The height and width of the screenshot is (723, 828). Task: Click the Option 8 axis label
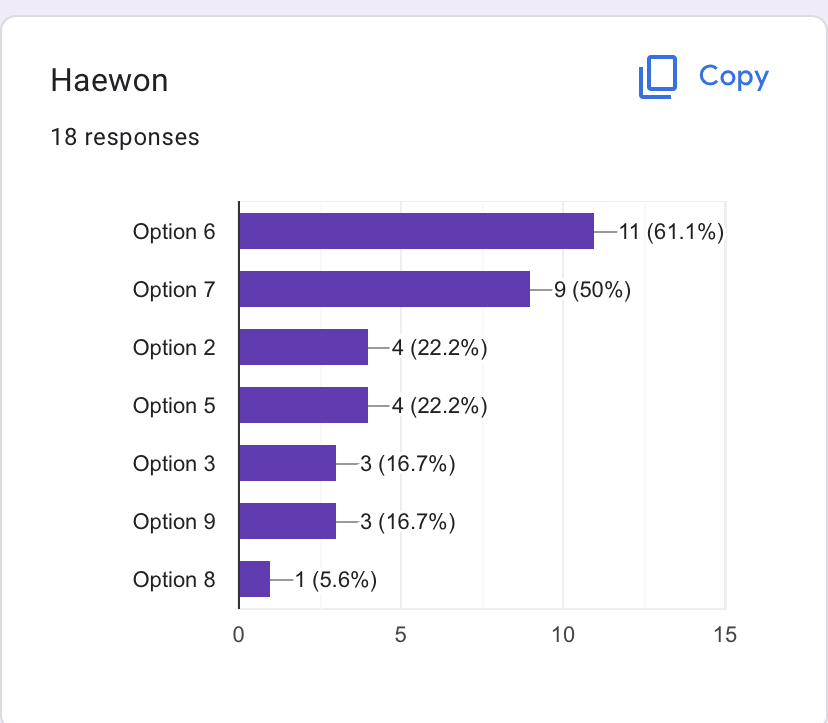point(174,580)
